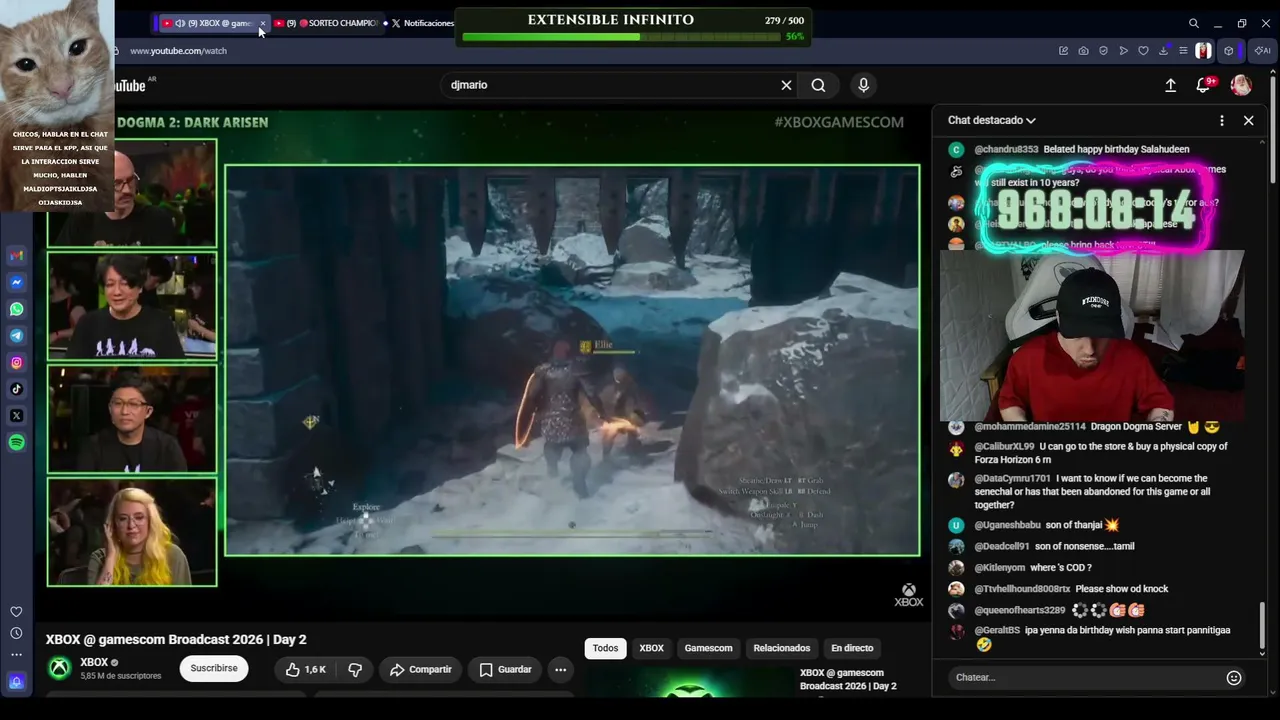Open the browser downloads icon
Image resolution: width=1280 pixels, height=720 pixels.
coord(1164,51)
